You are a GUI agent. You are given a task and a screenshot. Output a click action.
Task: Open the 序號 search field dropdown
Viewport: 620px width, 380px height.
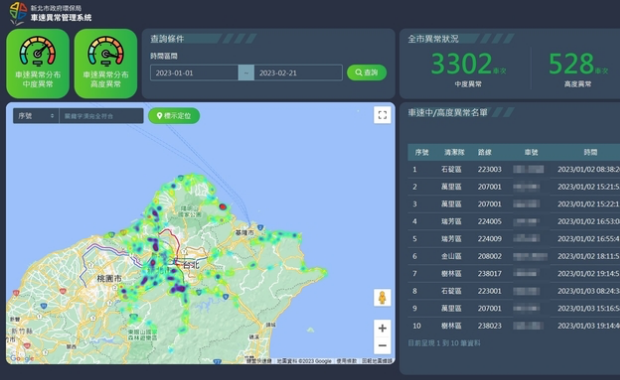point(36,116)
